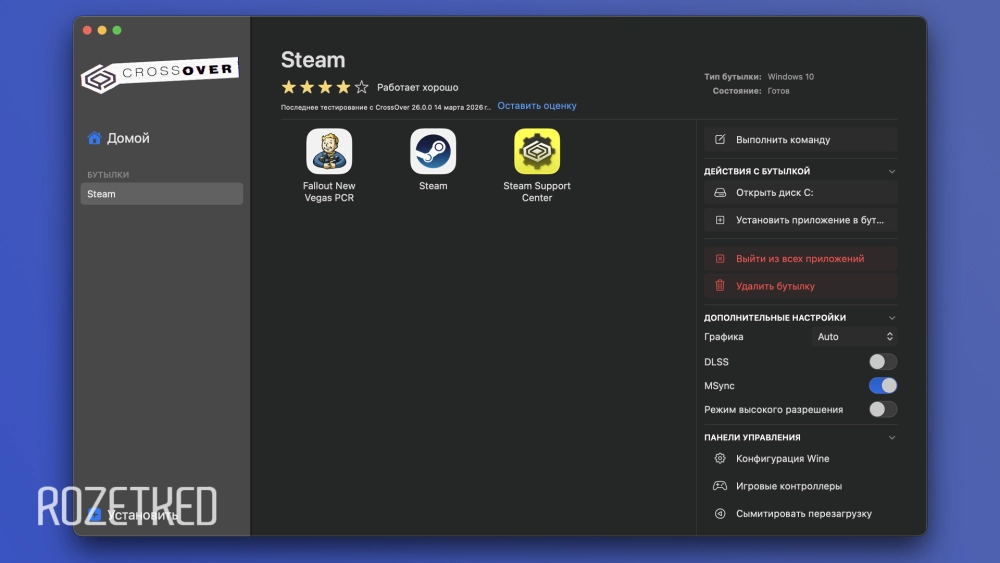Turn on Режим высокого разрешения switch
This screenshot has width=1000, height=563.
click(882, 409)
